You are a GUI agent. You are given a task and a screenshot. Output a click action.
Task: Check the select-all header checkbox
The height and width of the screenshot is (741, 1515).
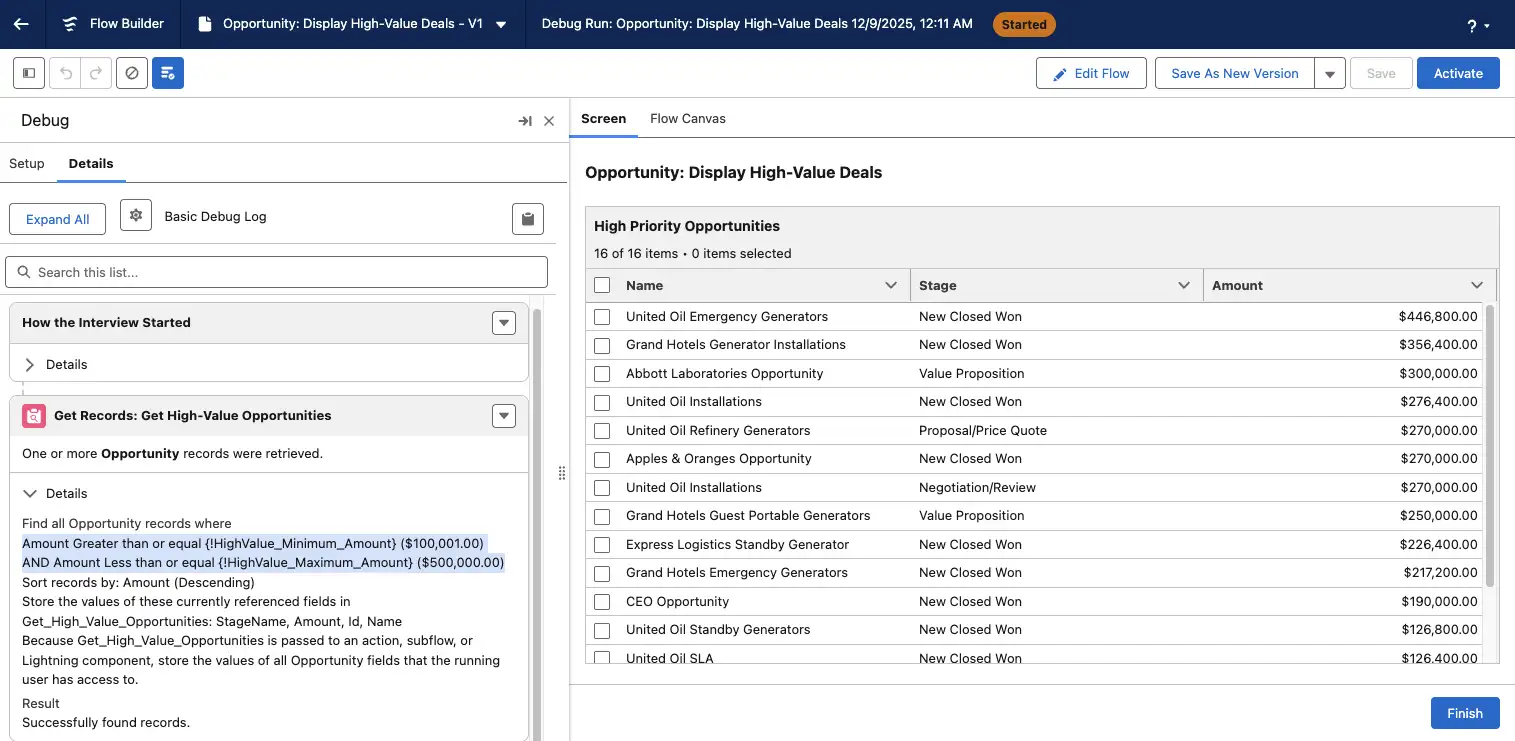pyautogui.click(x=602, y=285)
